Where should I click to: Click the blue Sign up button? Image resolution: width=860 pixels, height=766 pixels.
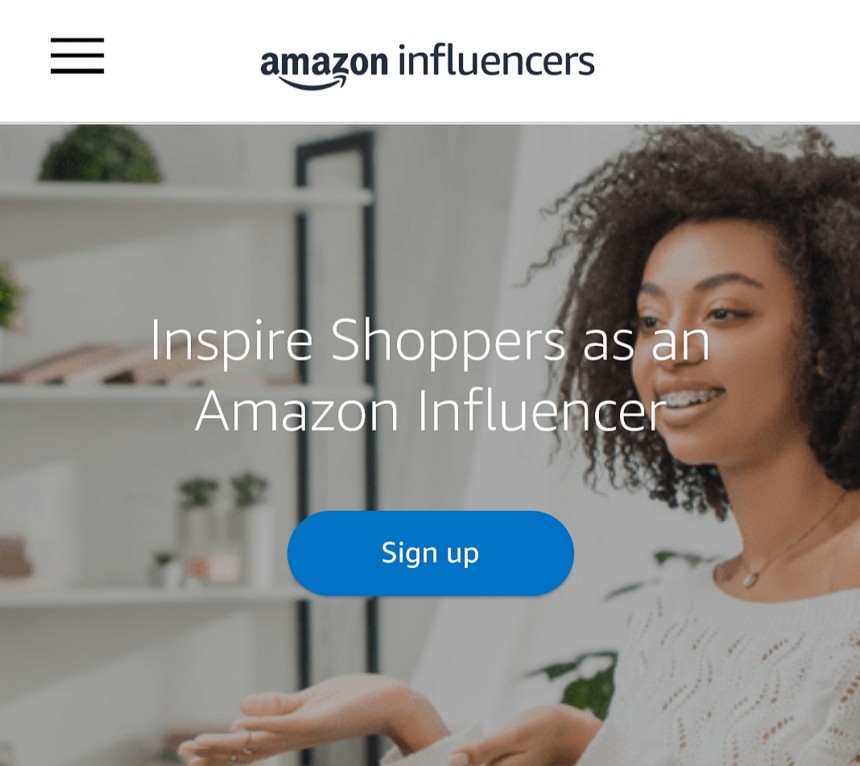point(431,553)
